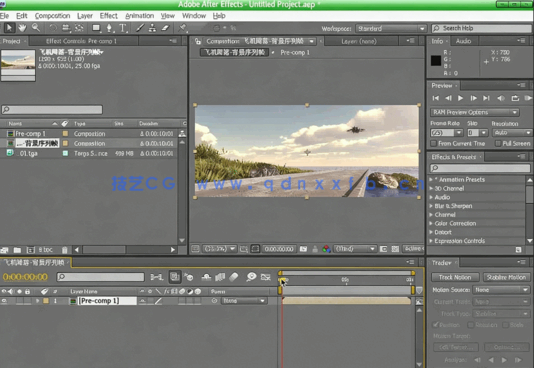This screenshot has height=368, width=534.
Task: Select the Puppet Pin tool
Action: pos(182,28)
